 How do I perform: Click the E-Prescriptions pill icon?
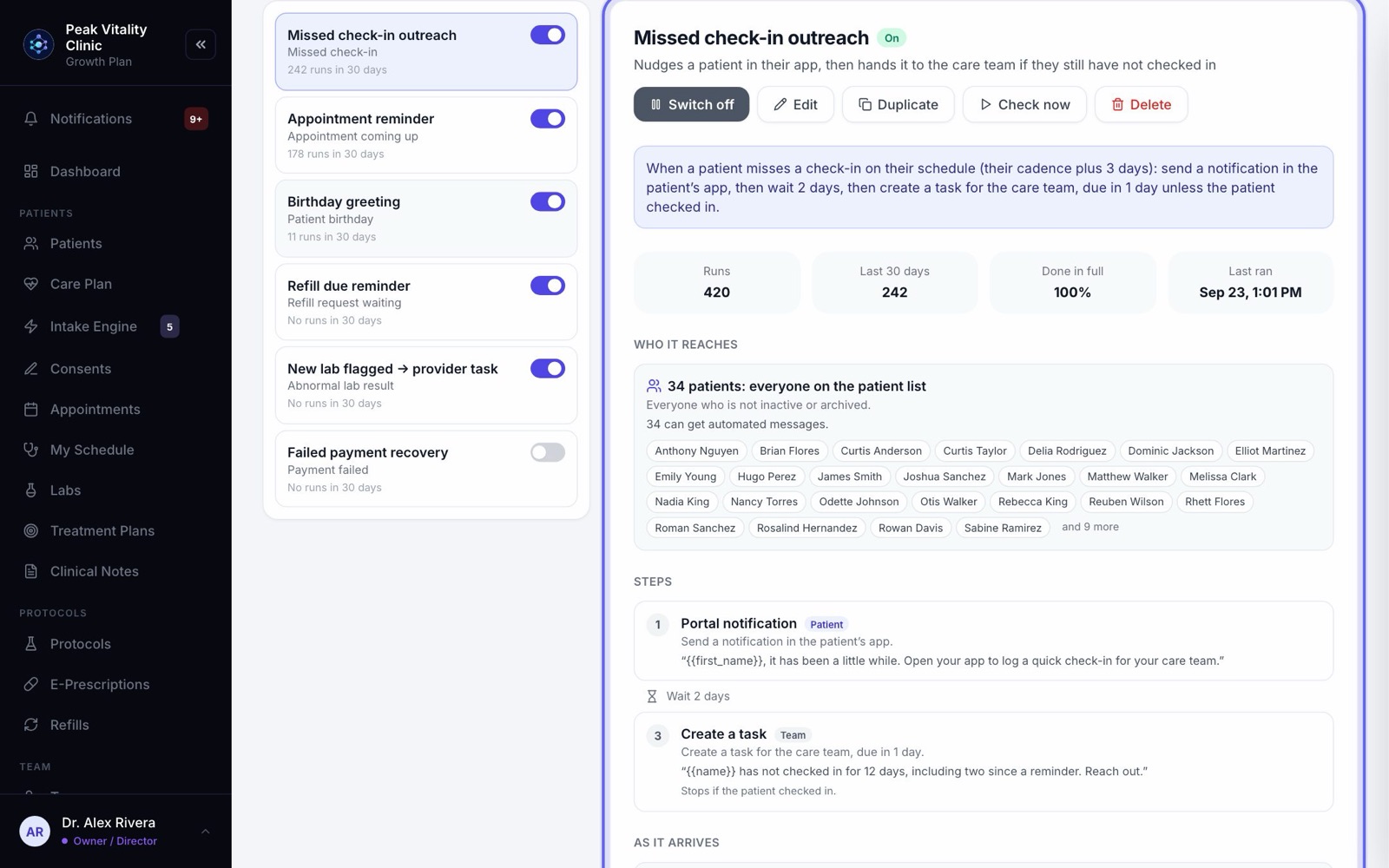[x=31, y=685]
